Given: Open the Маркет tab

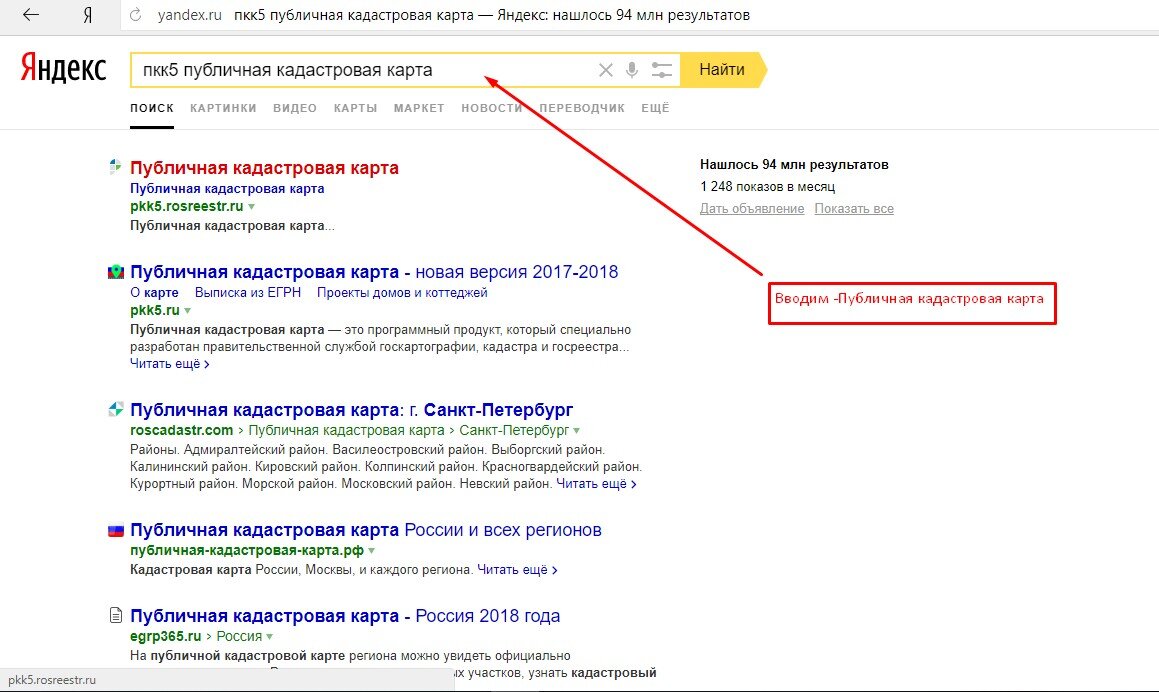Looking at the screenshot, I should [x=419, y=108].
